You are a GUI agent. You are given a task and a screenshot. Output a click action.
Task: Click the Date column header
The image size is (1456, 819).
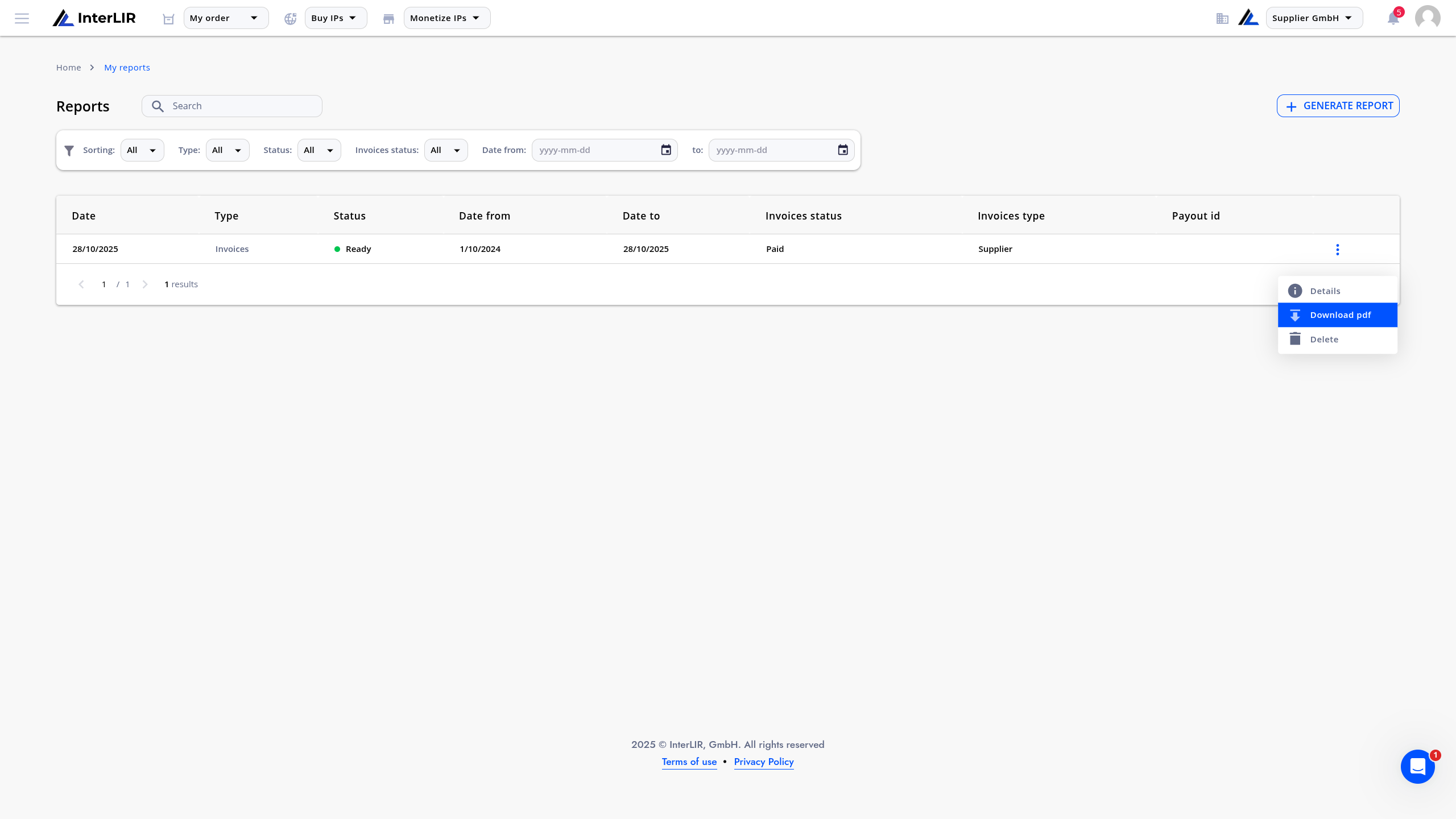pyautogui.click(x=84, y=216)
